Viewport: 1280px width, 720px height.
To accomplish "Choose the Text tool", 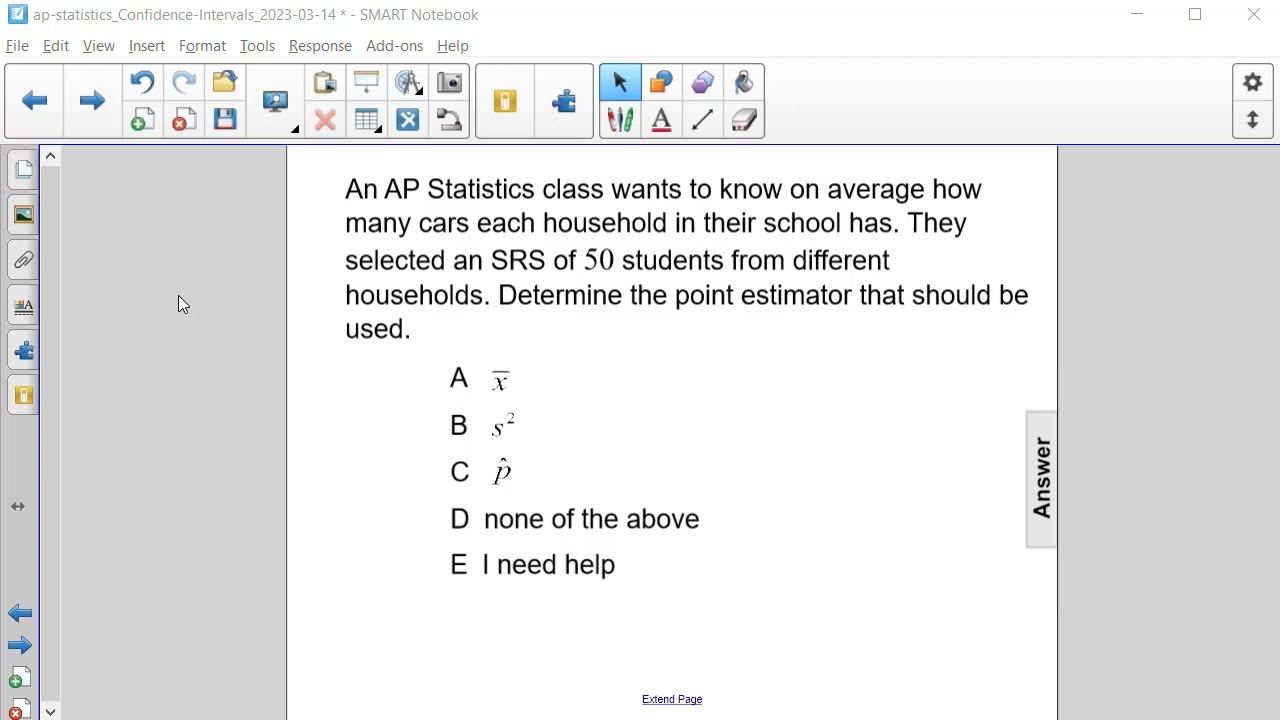I will point(661,120).
